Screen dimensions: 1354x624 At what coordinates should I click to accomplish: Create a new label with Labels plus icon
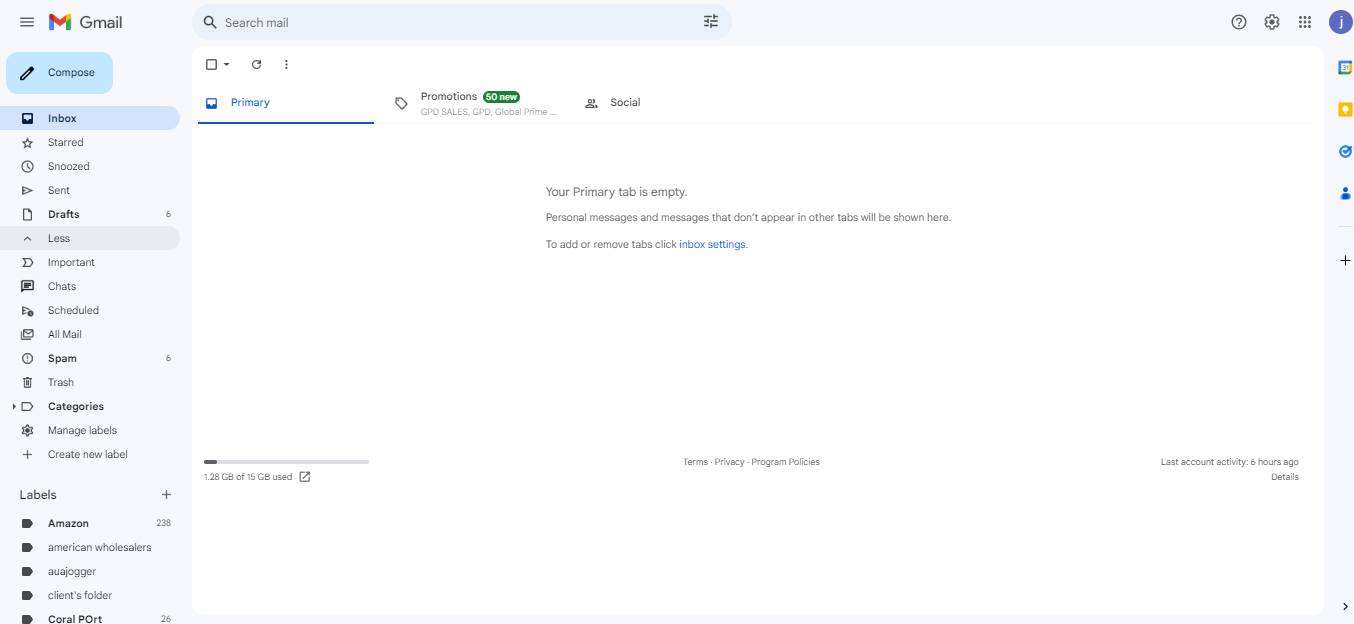coord(166,495)
